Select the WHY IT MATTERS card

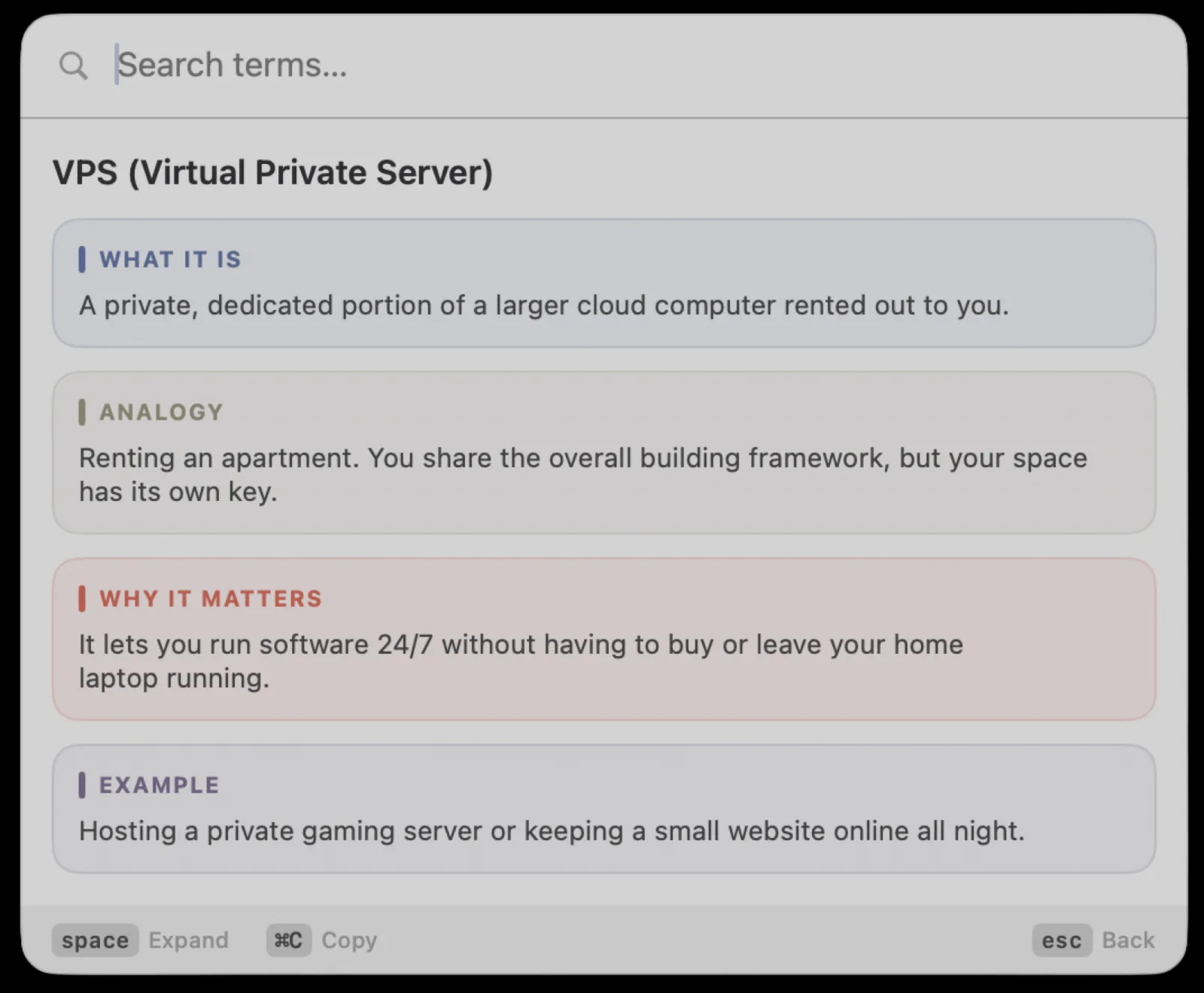[x=604, y=639]
